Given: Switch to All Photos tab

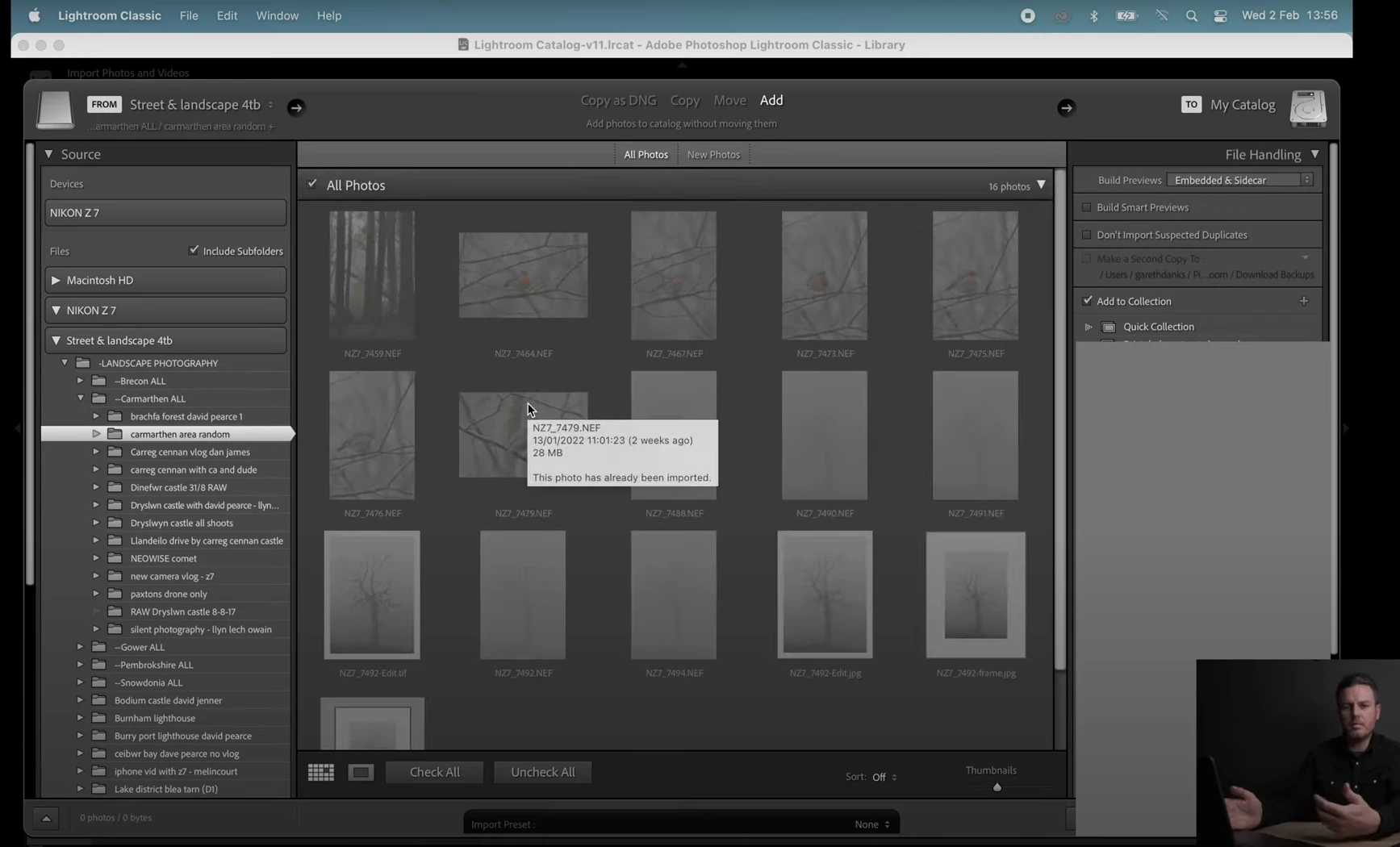Looking at the screenshot, I should (646, 154).
